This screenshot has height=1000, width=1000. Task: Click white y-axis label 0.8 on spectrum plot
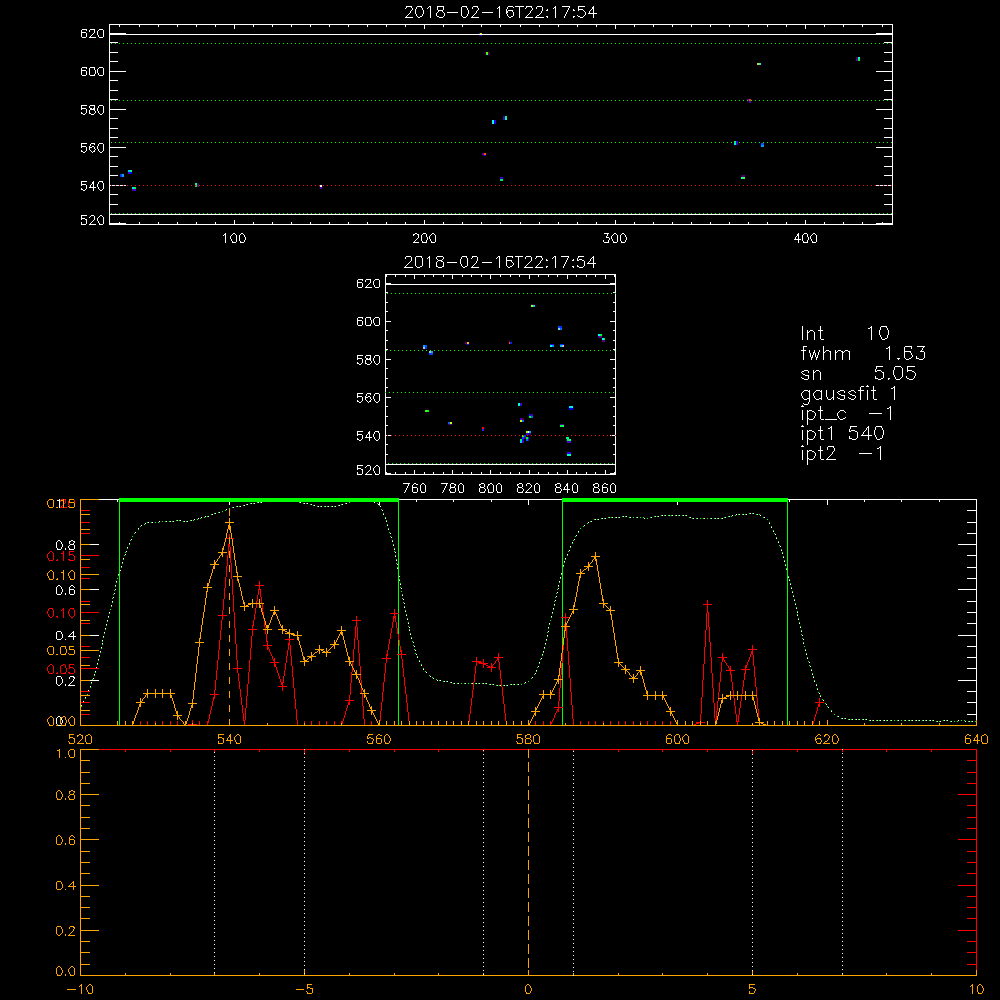[66, 545]
